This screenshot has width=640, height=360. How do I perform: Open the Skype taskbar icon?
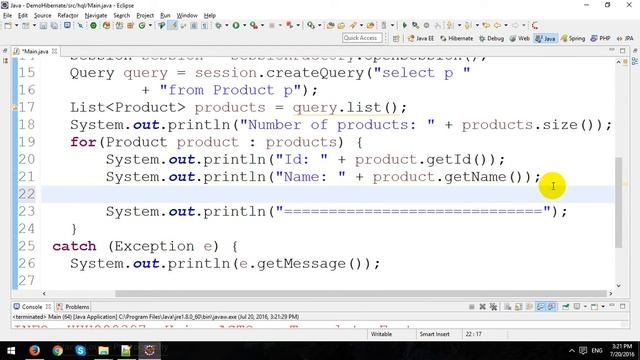[x=80, y=350]
